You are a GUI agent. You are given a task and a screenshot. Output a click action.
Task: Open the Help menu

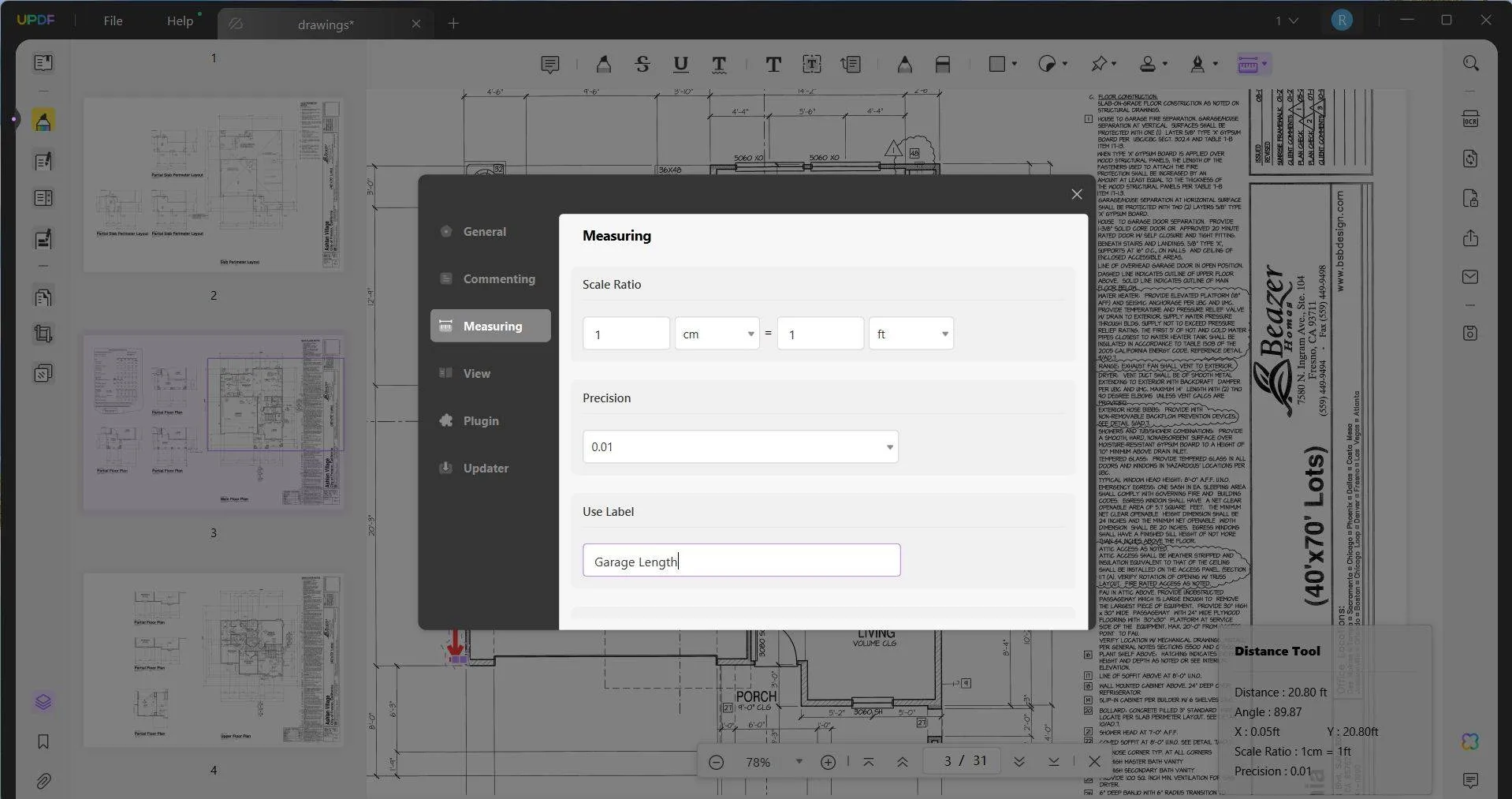180,21
